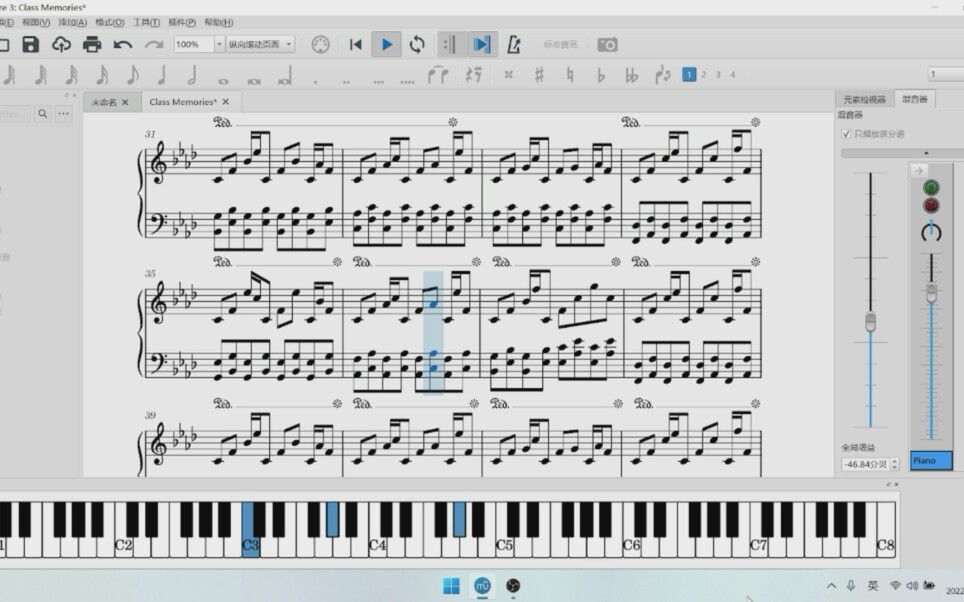Select the longa note duration

pyautogui.click(x=285, y=76)
